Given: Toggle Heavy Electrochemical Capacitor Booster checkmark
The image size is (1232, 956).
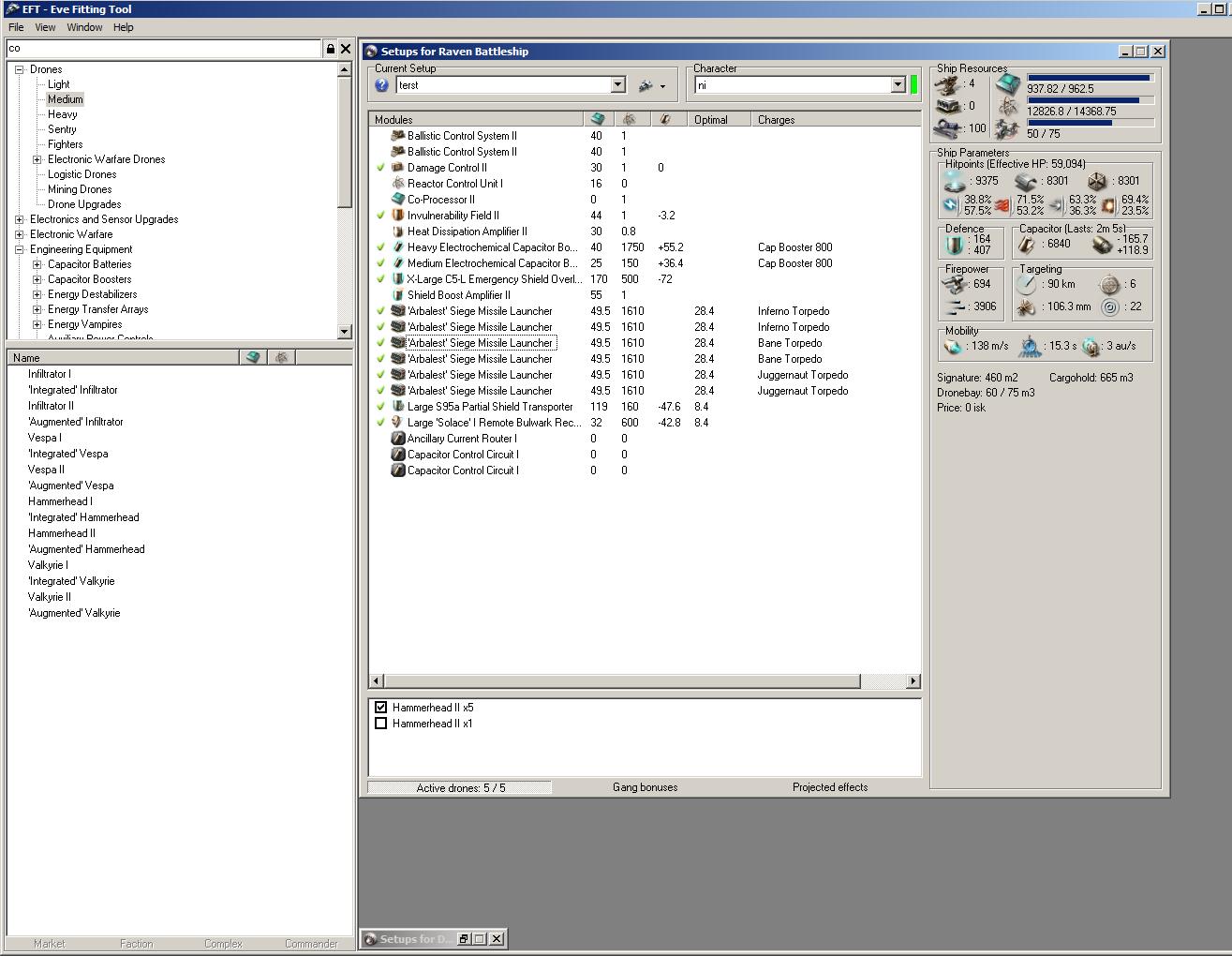Looking at the screenshot, I should 381,247.
